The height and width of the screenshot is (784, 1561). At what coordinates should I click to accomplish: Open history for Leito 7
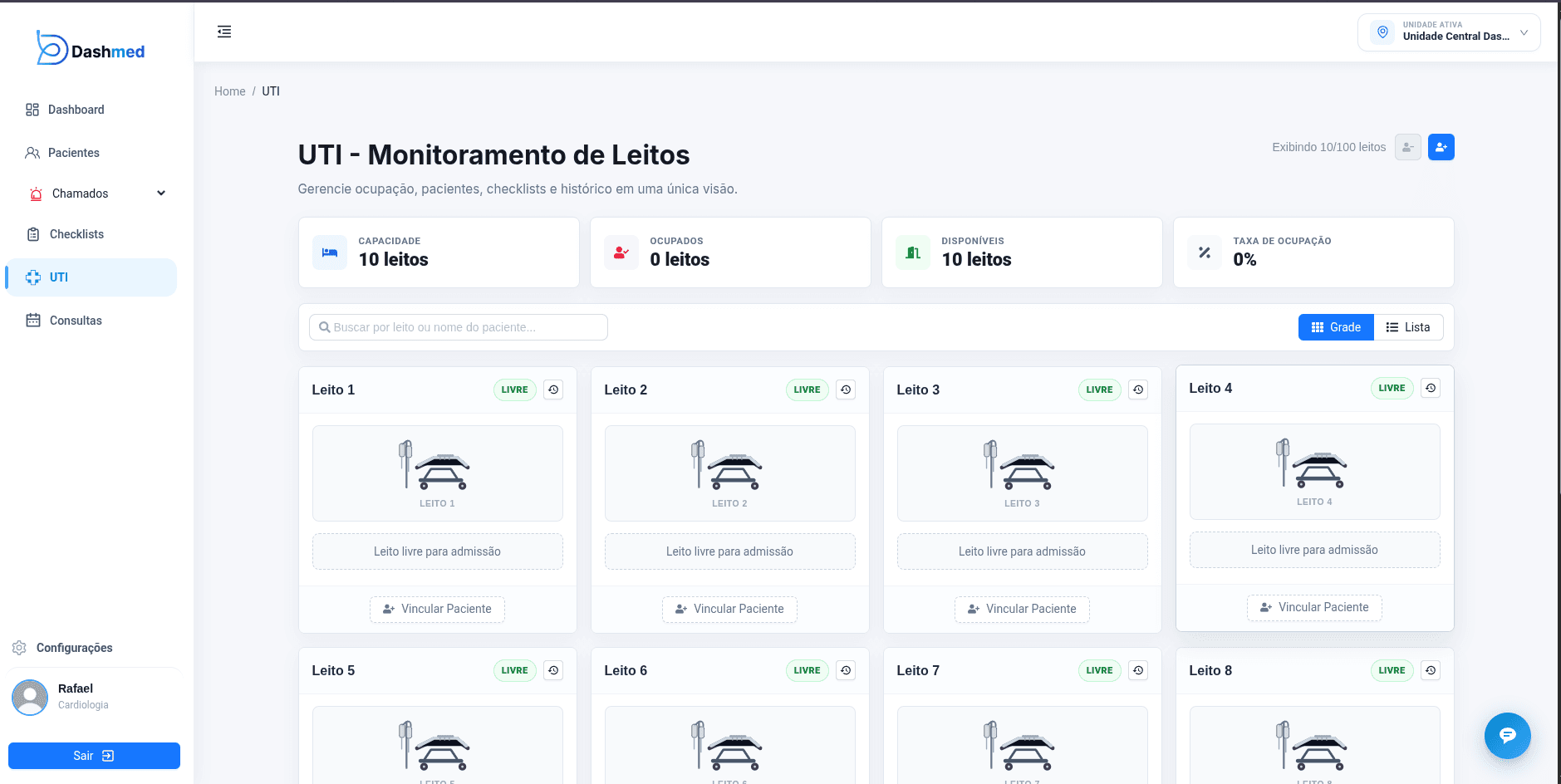point(1138,670)
